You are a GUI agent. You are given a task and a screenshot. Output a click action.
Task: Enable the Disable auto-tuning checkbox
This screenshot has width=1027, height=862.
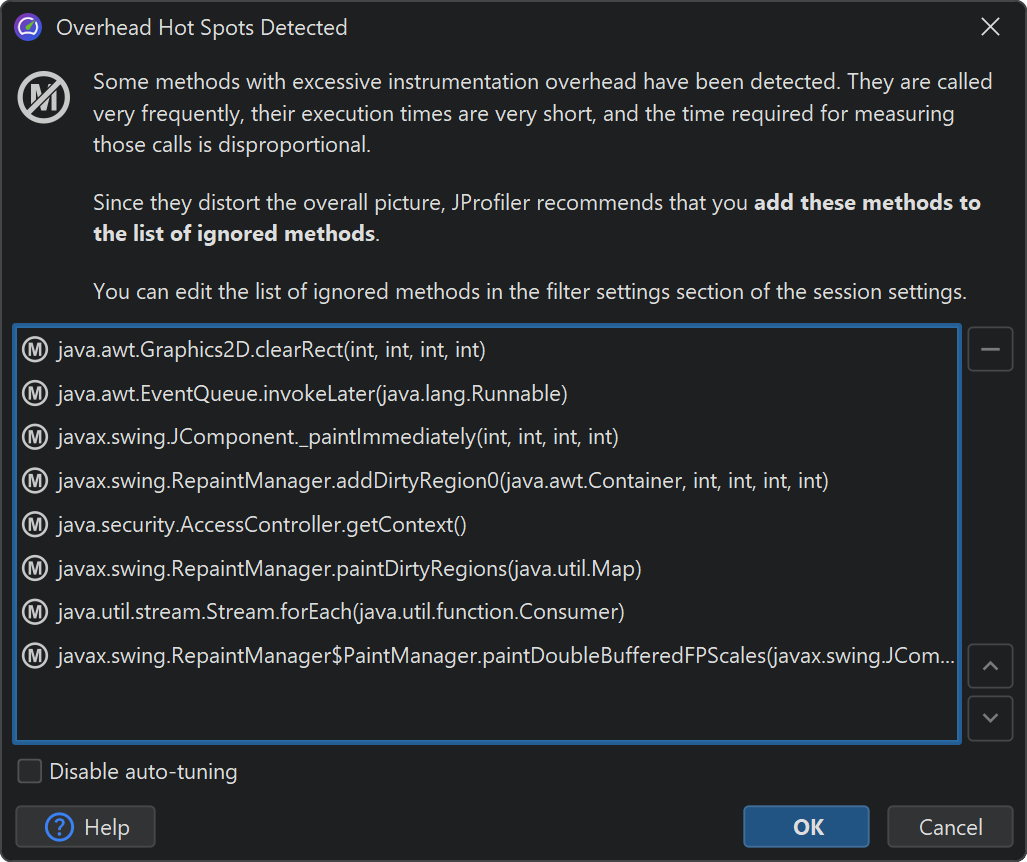coord(31,771)
